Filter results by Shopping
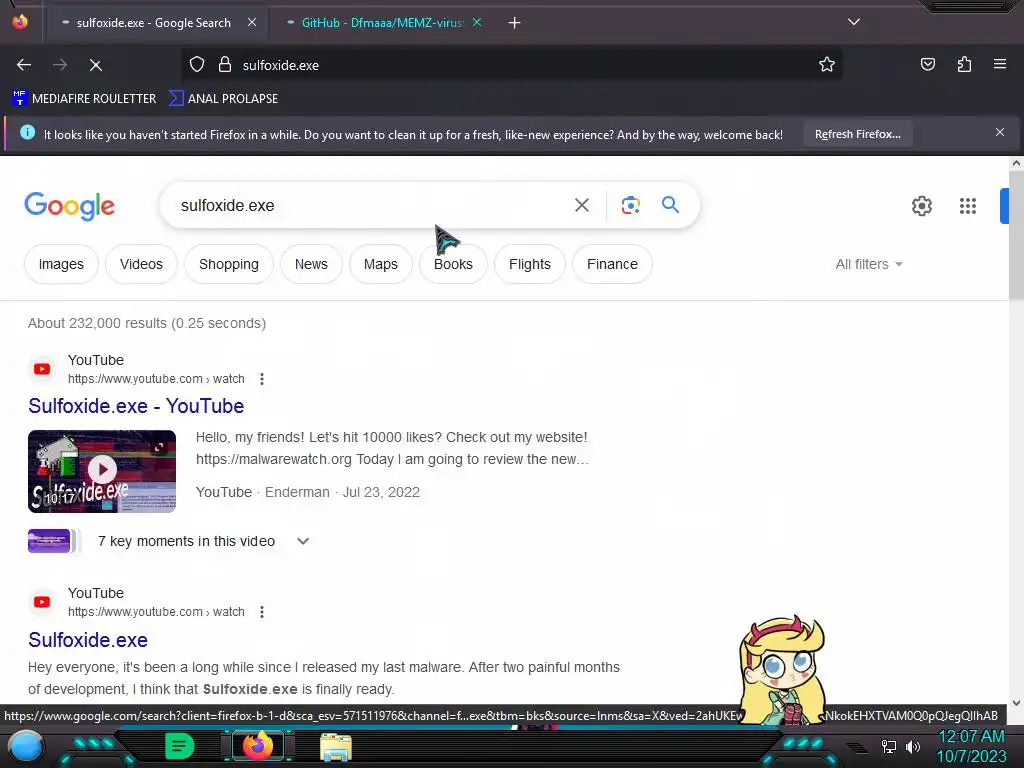 (229, 264)
